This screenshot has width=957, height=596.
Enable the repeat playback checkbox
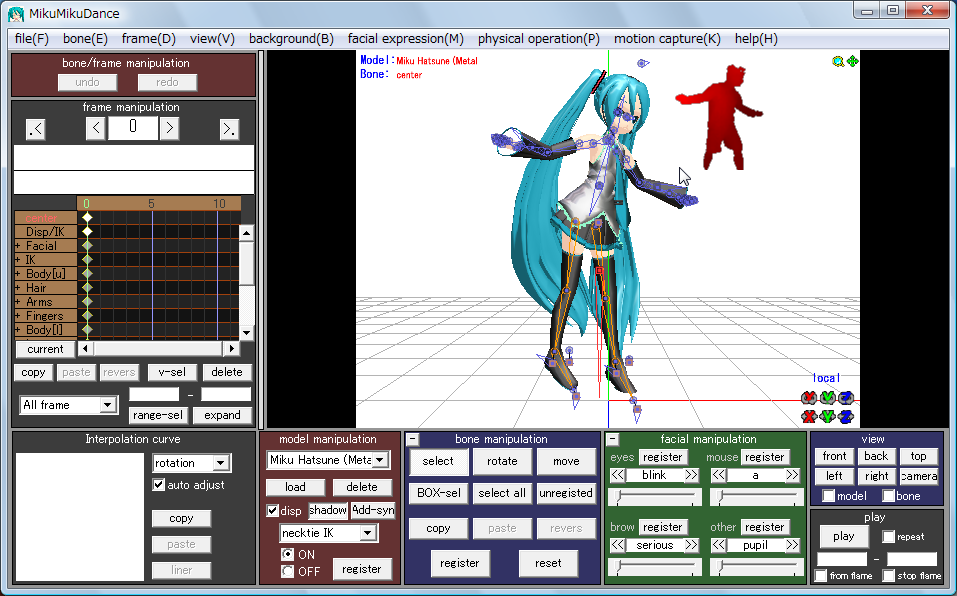click(889, 537)
